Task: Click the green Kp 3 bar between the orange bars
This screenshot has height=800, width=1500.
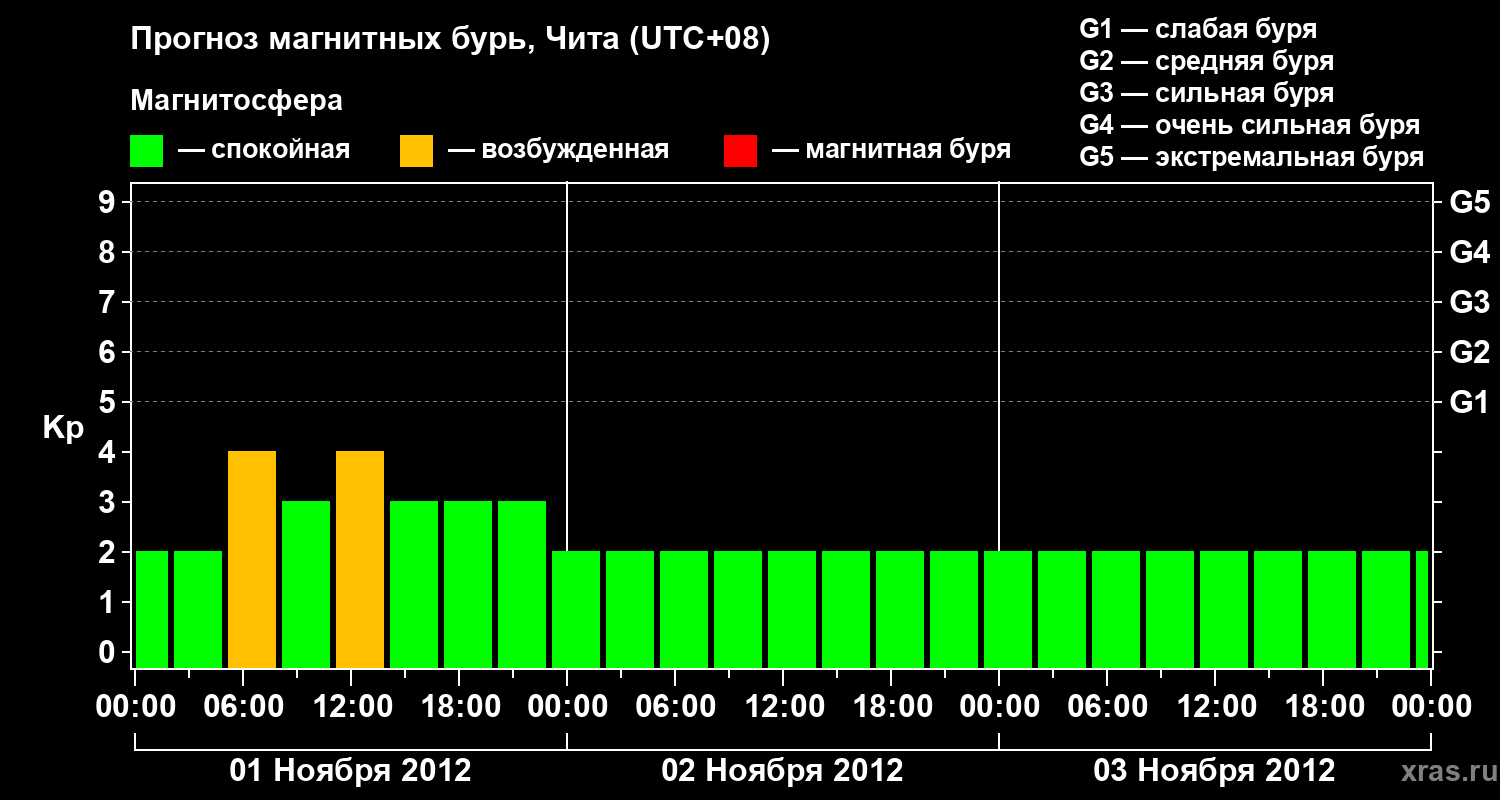Action: click(x=306, y=585)
